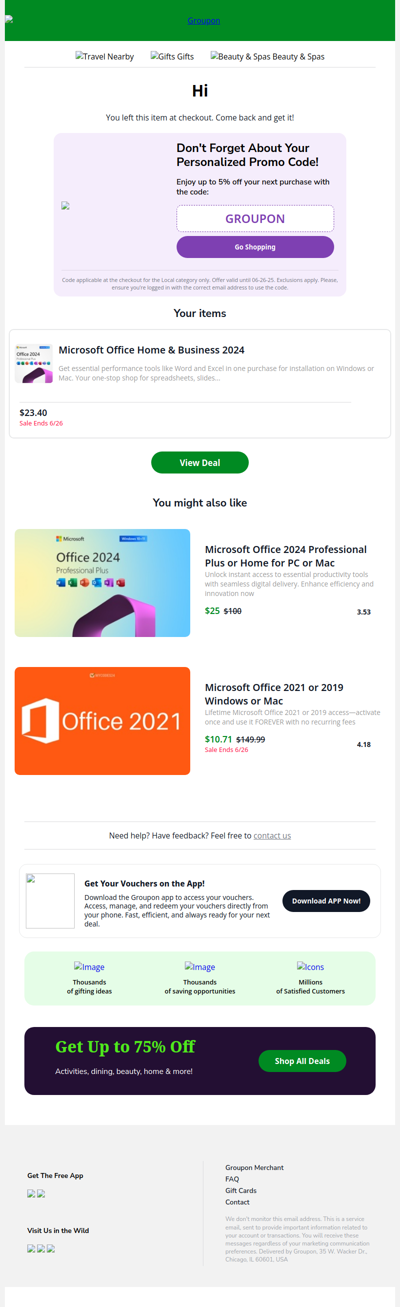Click the GROUPON promo code box
This screenshot has height=1307, width=400.
point(255,218)
